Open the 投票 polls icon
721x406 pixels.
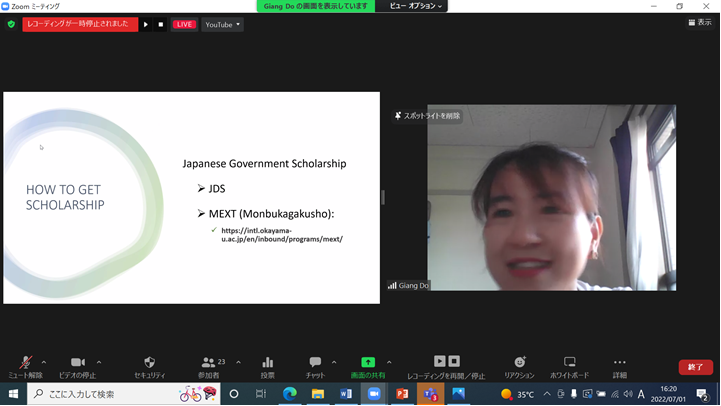pos(268,367)
